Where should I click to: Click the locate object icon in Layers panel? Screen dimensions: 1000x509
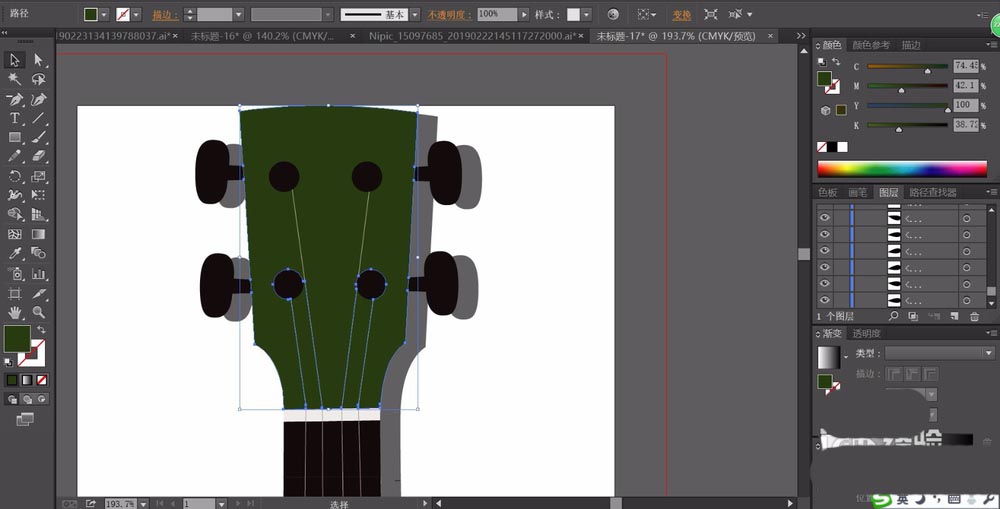click(x=893, y=316)
